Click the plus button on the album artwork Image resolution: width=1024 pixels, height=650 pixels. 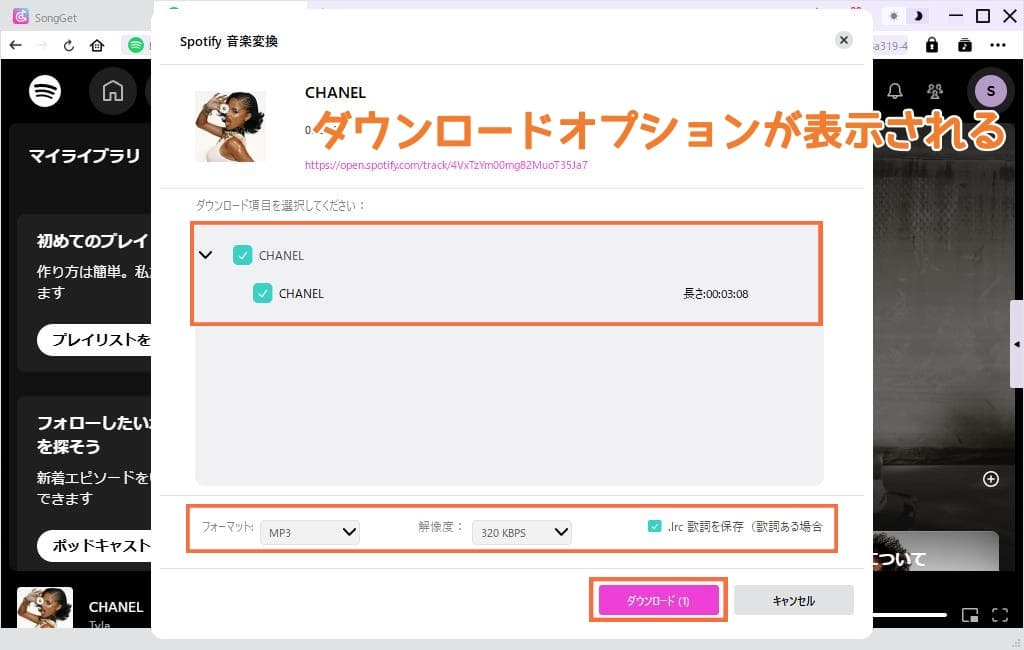[992, 478]
